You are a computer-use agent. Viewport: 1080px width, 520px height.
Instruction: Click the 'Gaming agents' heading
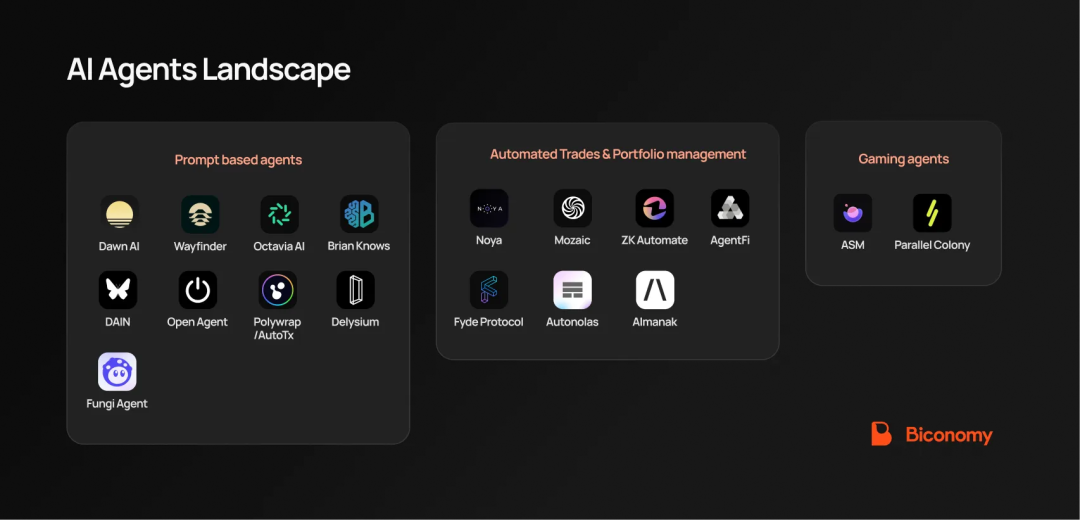coord(903,159)
